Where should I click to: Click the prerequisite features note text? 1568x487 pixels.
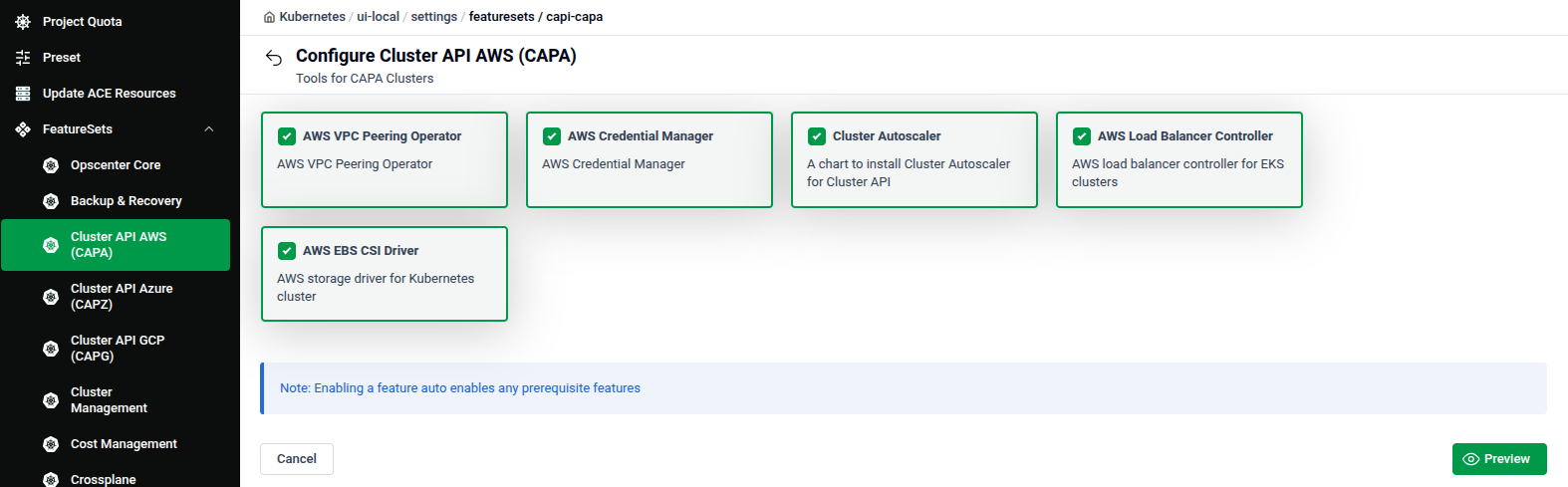pos(460,388)
